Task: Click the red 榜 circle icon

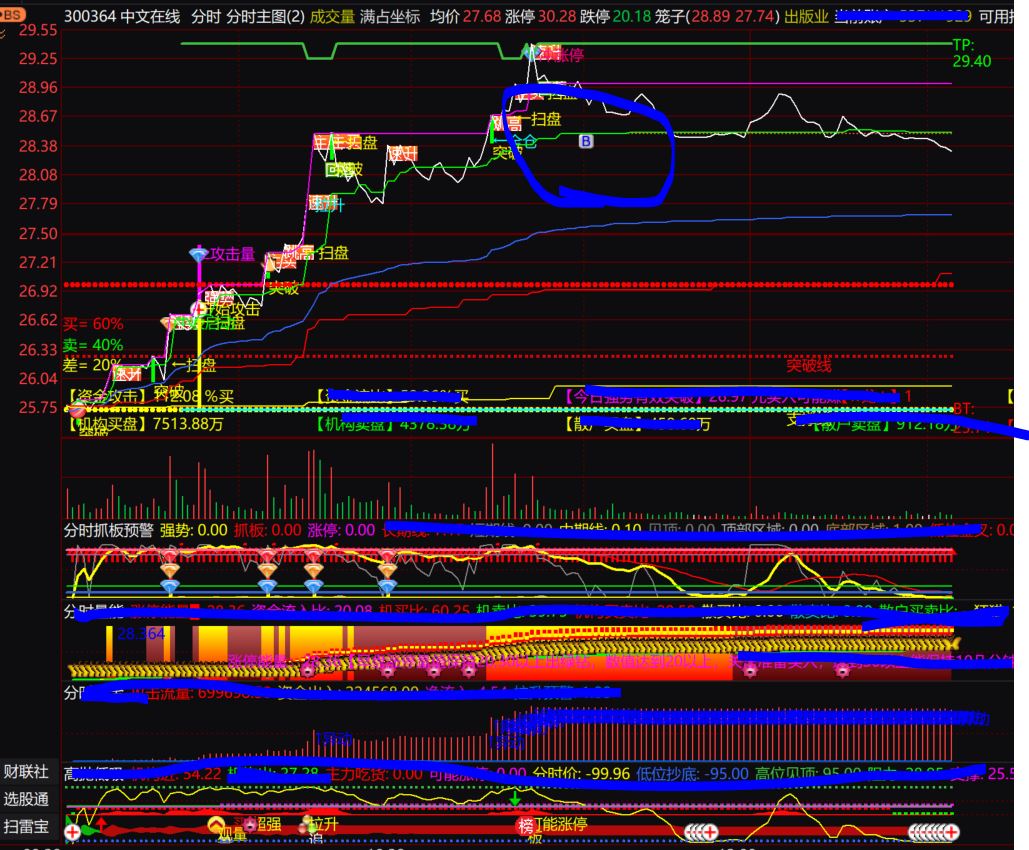Action: (x=526, y=826)
